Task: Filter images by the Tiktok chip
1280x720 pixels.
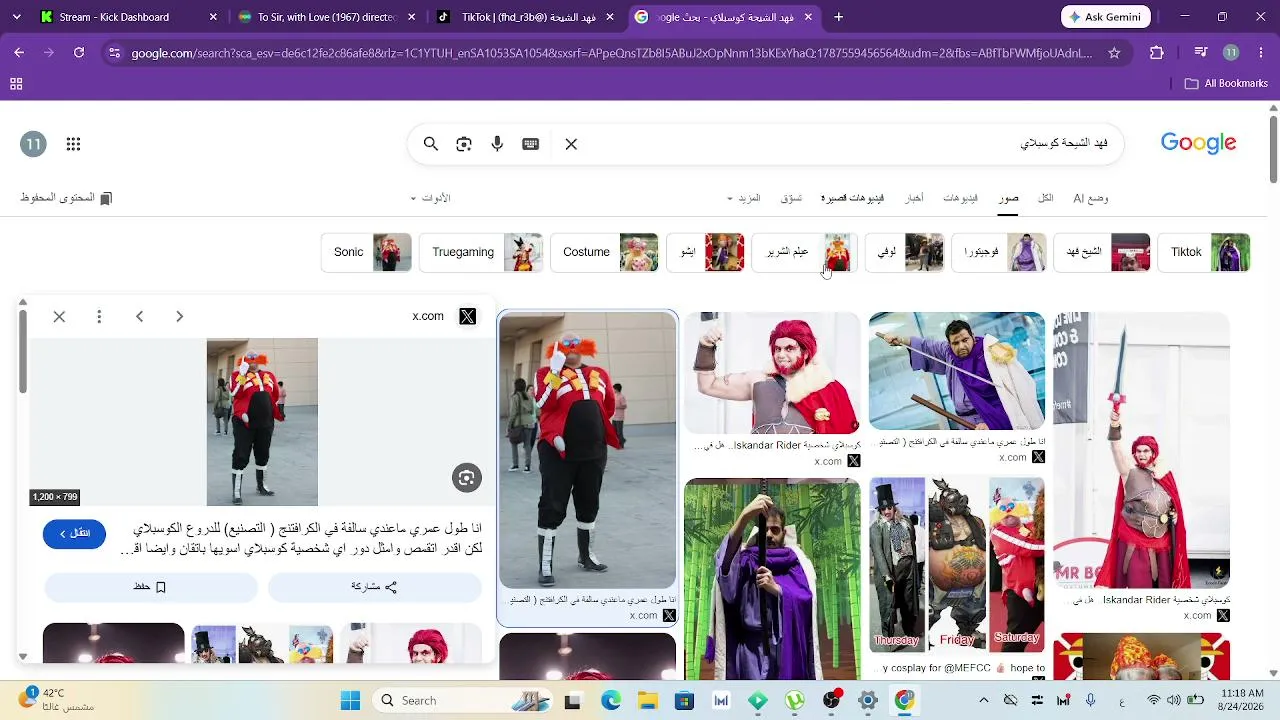Action: click(1204, 252)
